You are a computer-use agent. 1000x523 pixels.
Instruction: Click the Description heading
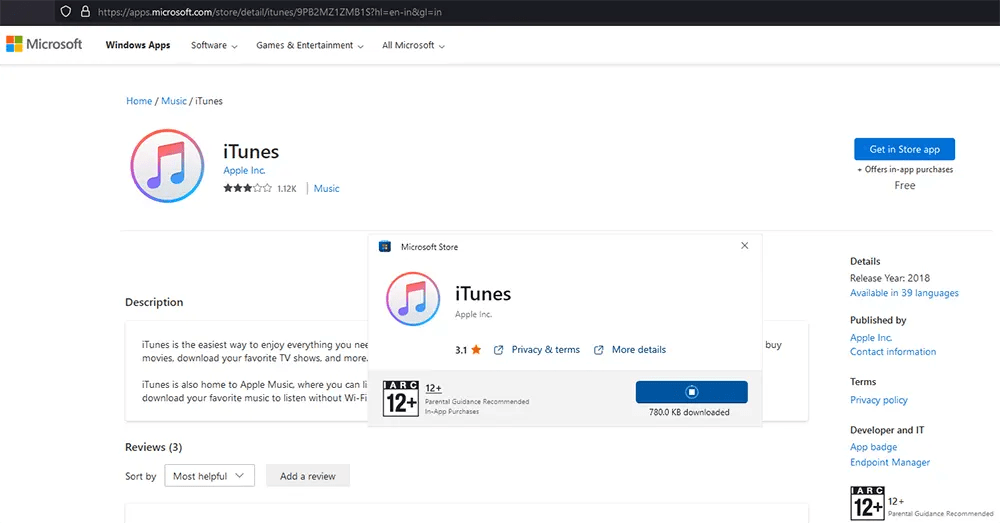click(154, 302)
